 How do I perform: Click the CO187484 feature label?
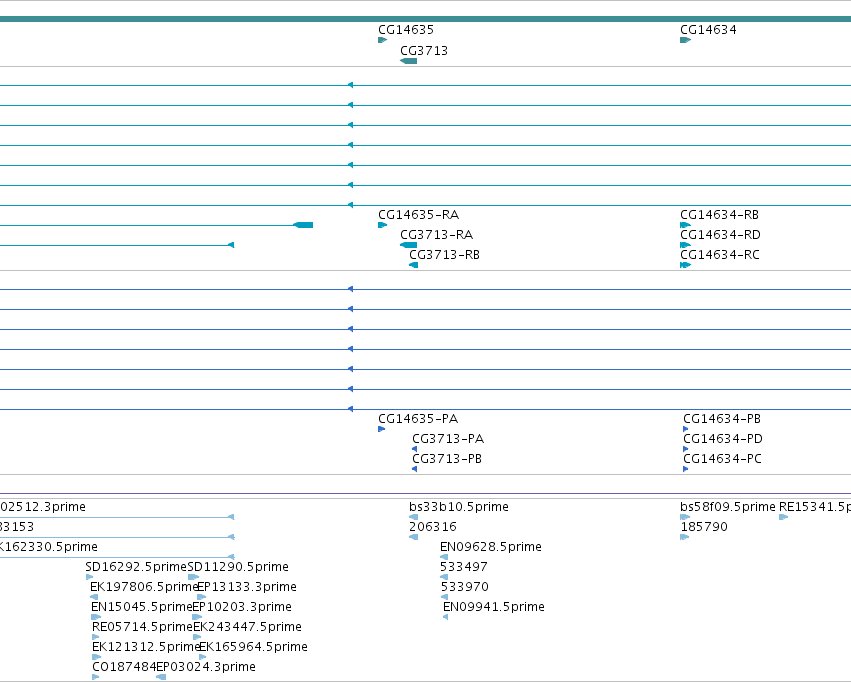click(x=124, y=667)
